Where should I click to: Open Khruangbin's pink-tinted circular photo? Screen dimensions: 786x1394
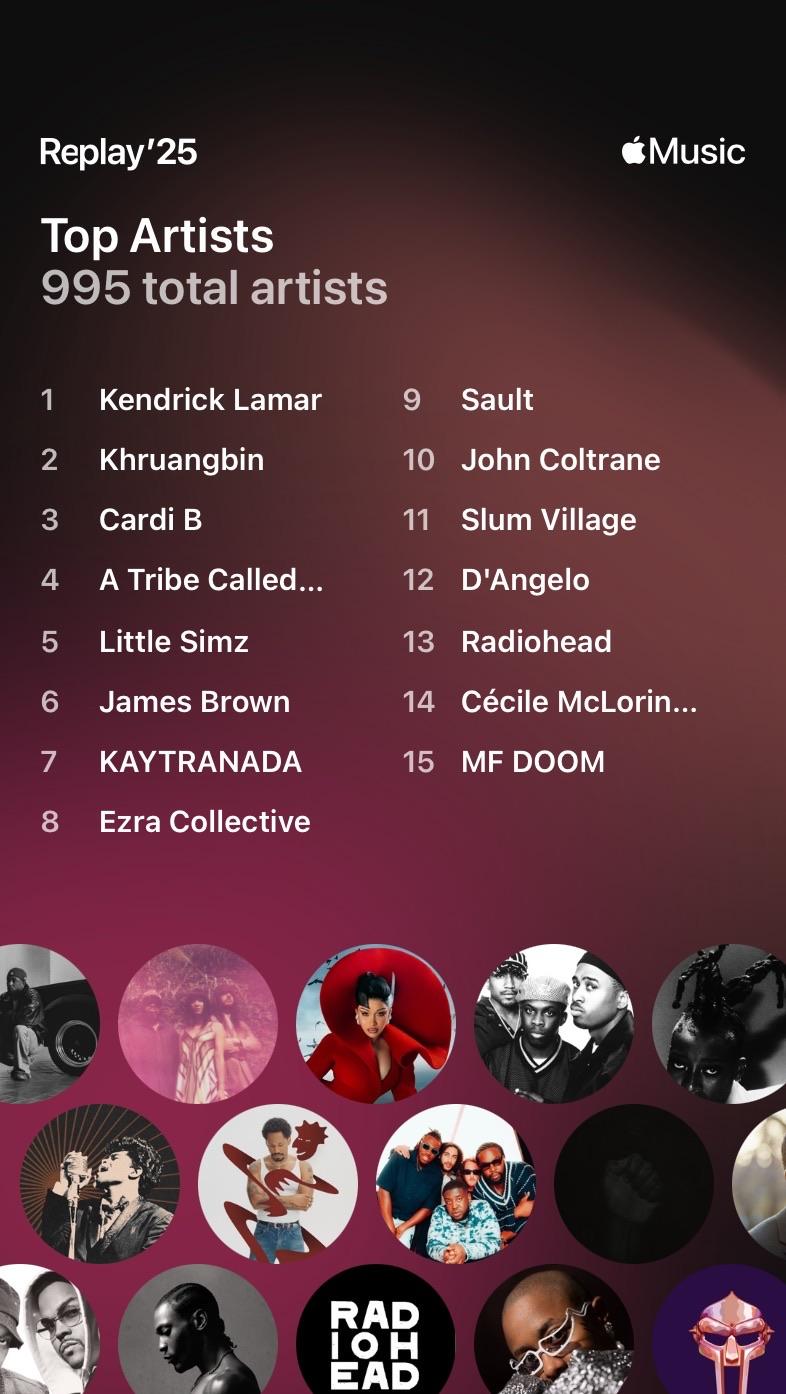198,1024
